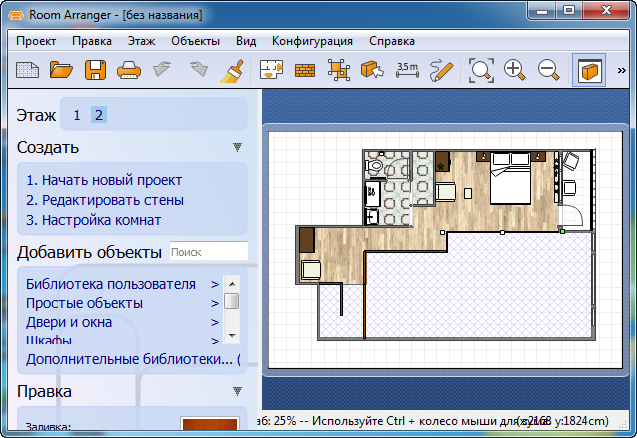Collapse the Правка section arrow
The width and height of the screenshot is (637, 438).
coord(237,391)
